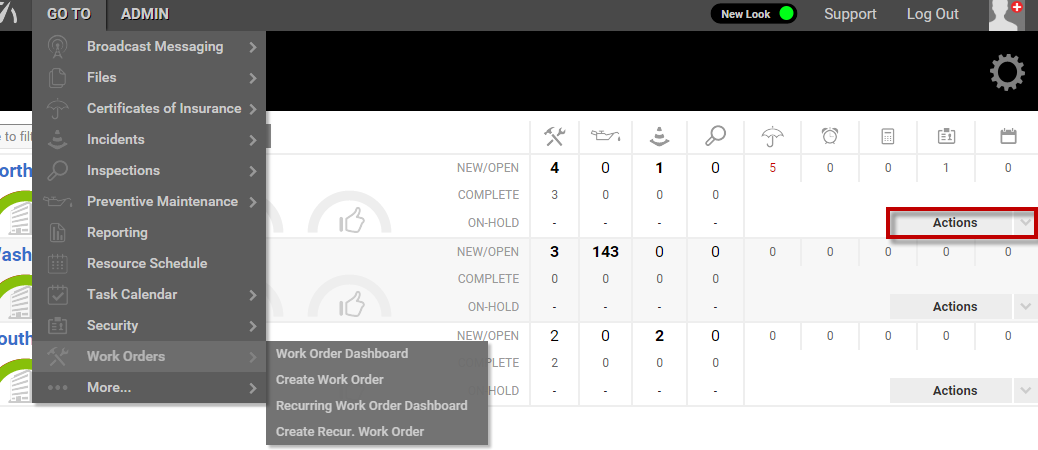This screenshot has width=1038, height=450.
Task: Click the Log Out link
Action: tap(933, 15)
